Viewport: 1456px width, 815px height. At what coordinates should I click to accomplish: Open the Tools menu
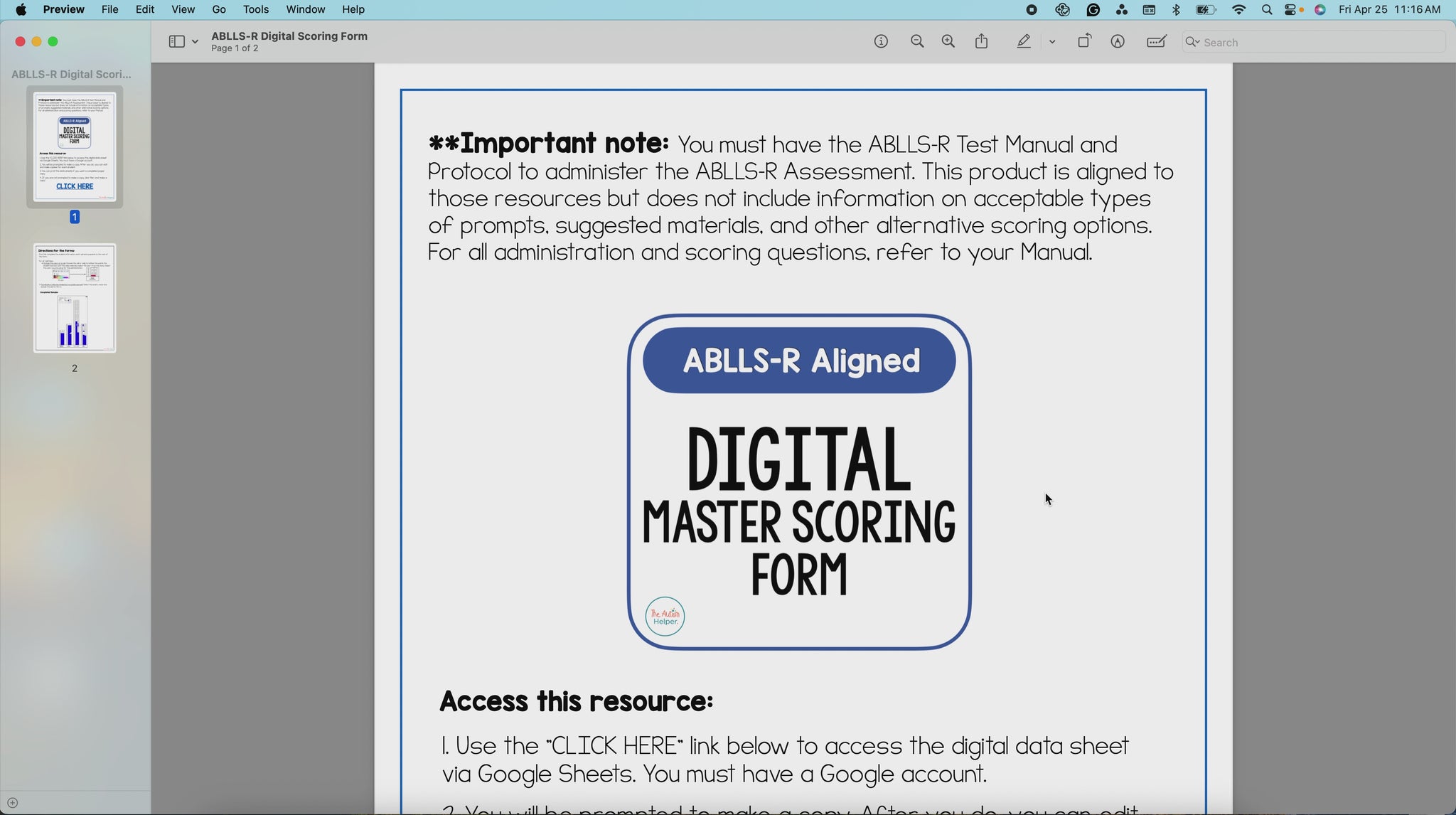point(255,9)
